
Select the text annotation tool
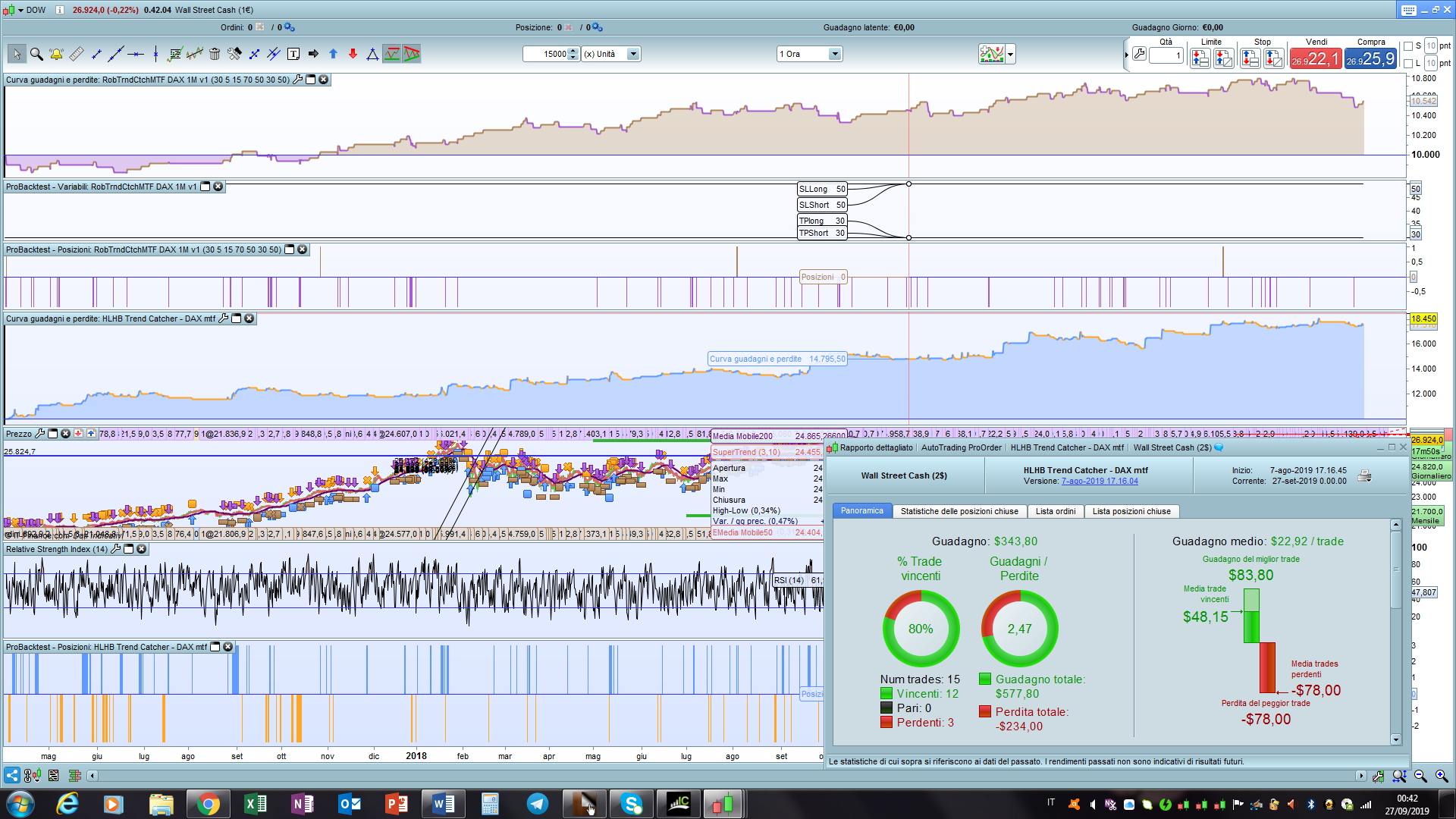[x=293, y=55]
